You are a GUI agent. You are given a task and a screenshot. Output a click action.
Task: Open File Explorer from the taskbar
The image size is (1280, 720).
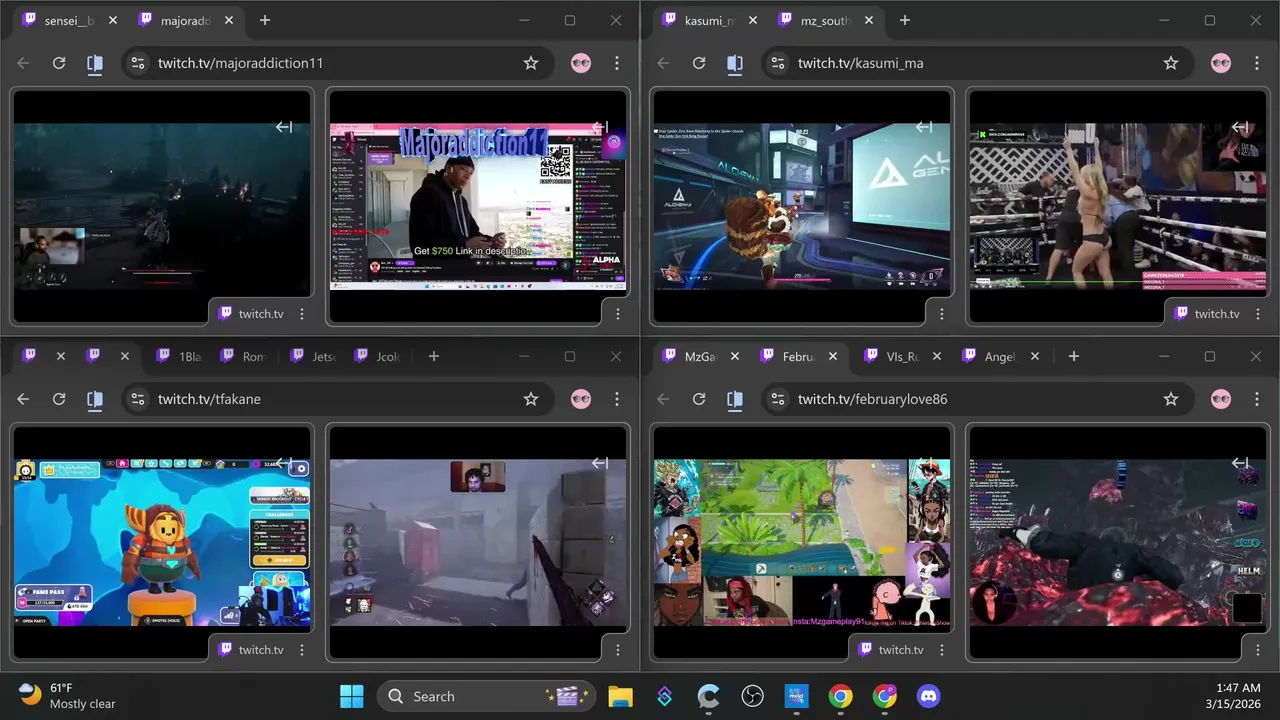coord(621,696)
